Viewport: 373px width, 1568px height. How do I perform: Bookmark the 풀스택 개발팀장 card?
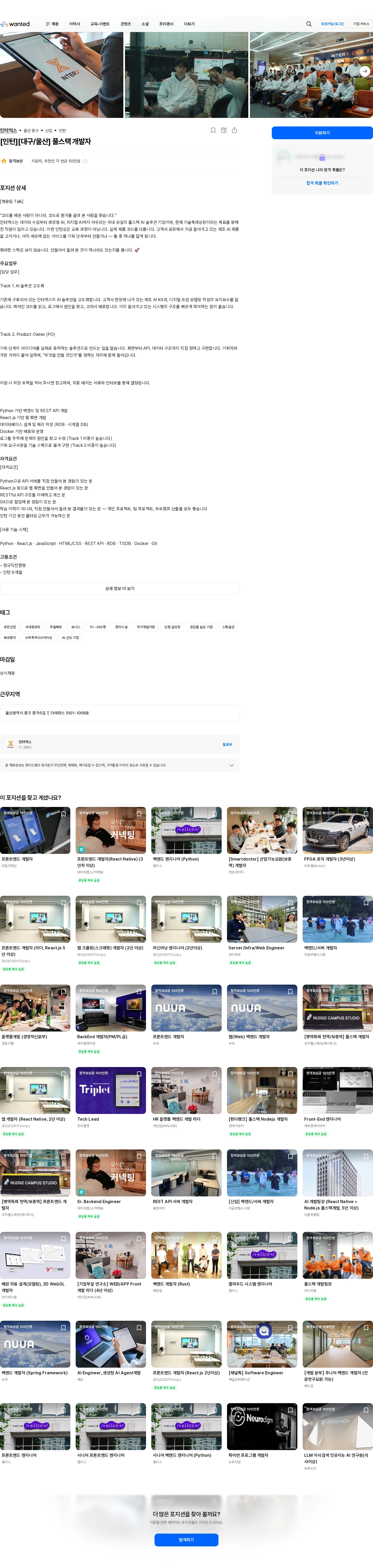tap(366, 1239)
